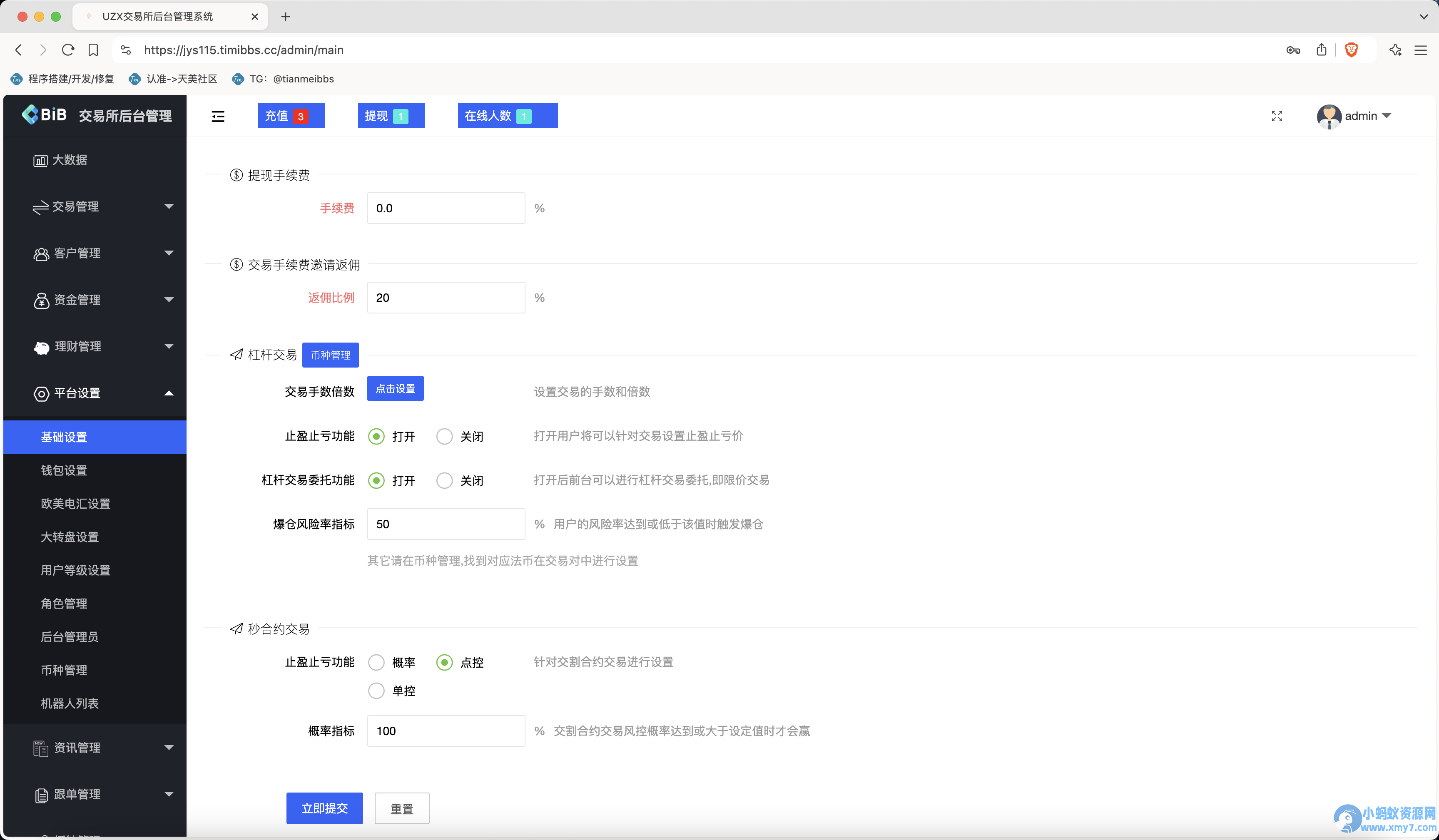Focus the 手续费 input field
The height and width of the screenshot is (840, 1439).
pyautogui.click(x=446, y=209)
